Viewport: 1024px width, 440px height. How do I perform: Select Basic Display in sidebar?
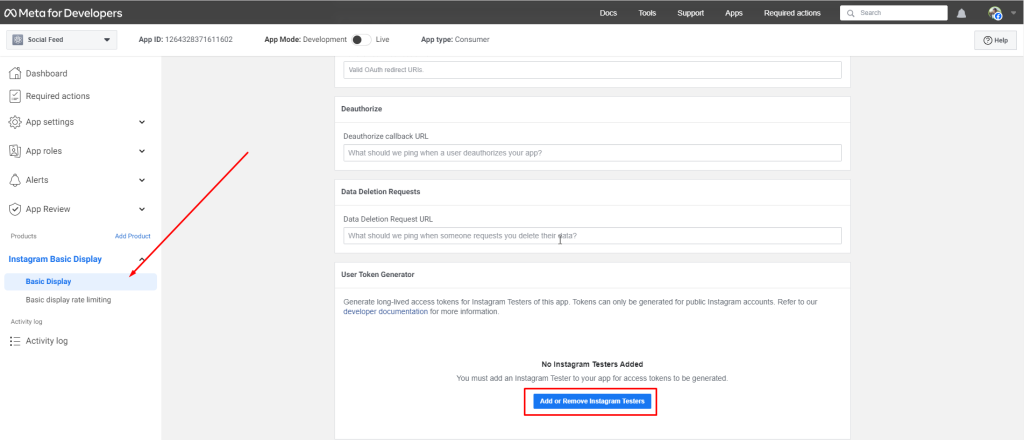coord(80,281)
